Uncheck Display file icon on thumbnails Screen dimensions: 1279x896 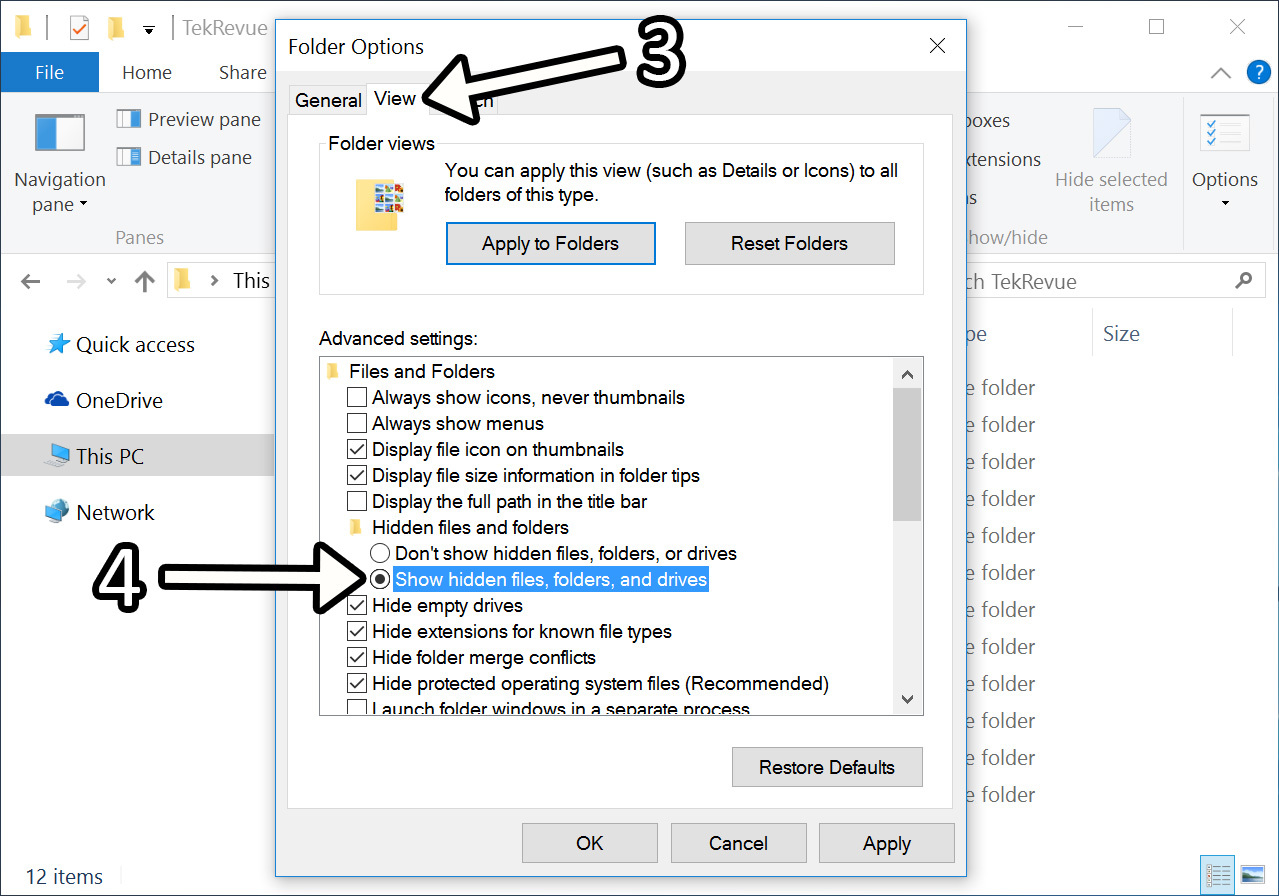pos(357,449)
